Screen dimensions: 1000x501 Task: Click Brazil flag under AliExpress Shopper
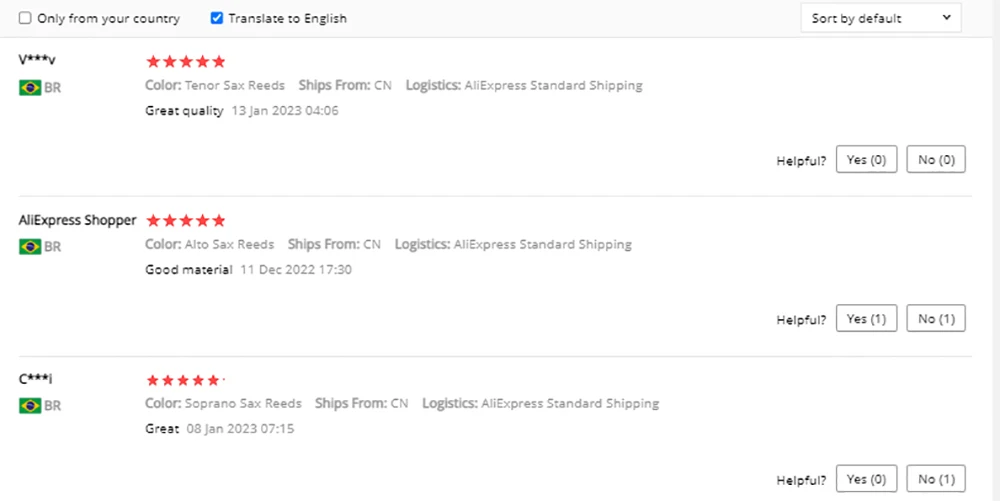pyautogui.click(x=30, y=247)
